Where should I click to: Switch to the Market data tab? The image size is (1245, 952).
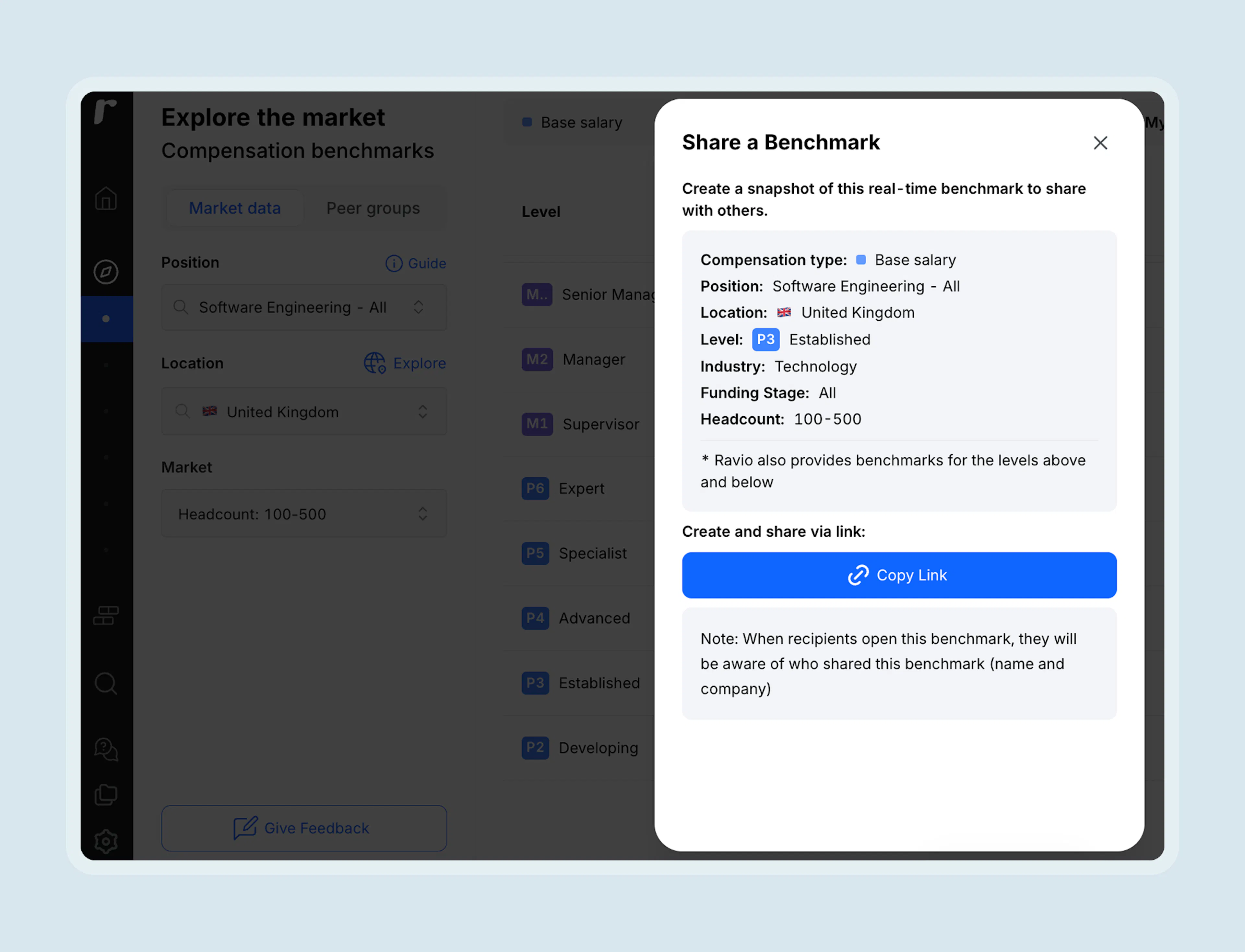[x=235, y=208]
